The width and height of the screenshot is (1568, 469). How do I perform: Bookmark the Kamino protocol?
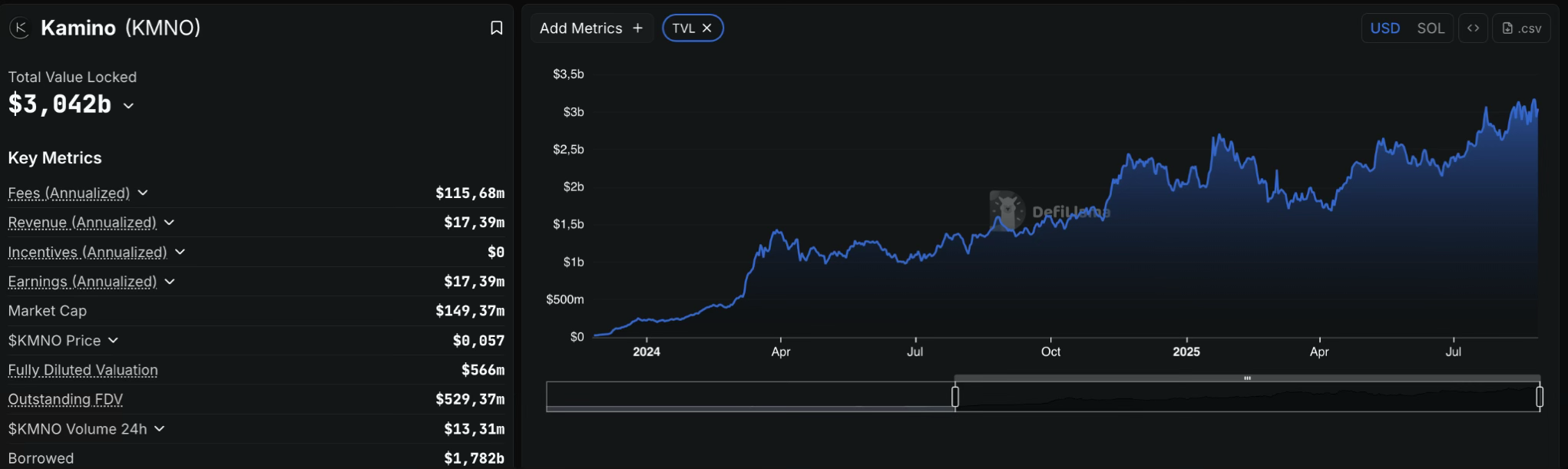[x=496, y=28]
